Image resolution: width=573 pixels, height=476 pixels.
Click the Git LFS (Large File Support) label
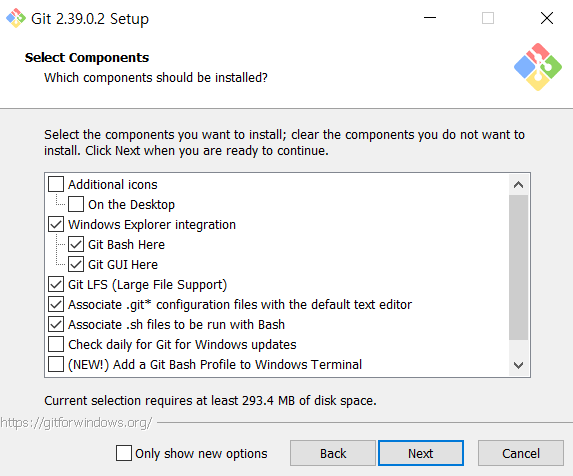coord(148,285)
